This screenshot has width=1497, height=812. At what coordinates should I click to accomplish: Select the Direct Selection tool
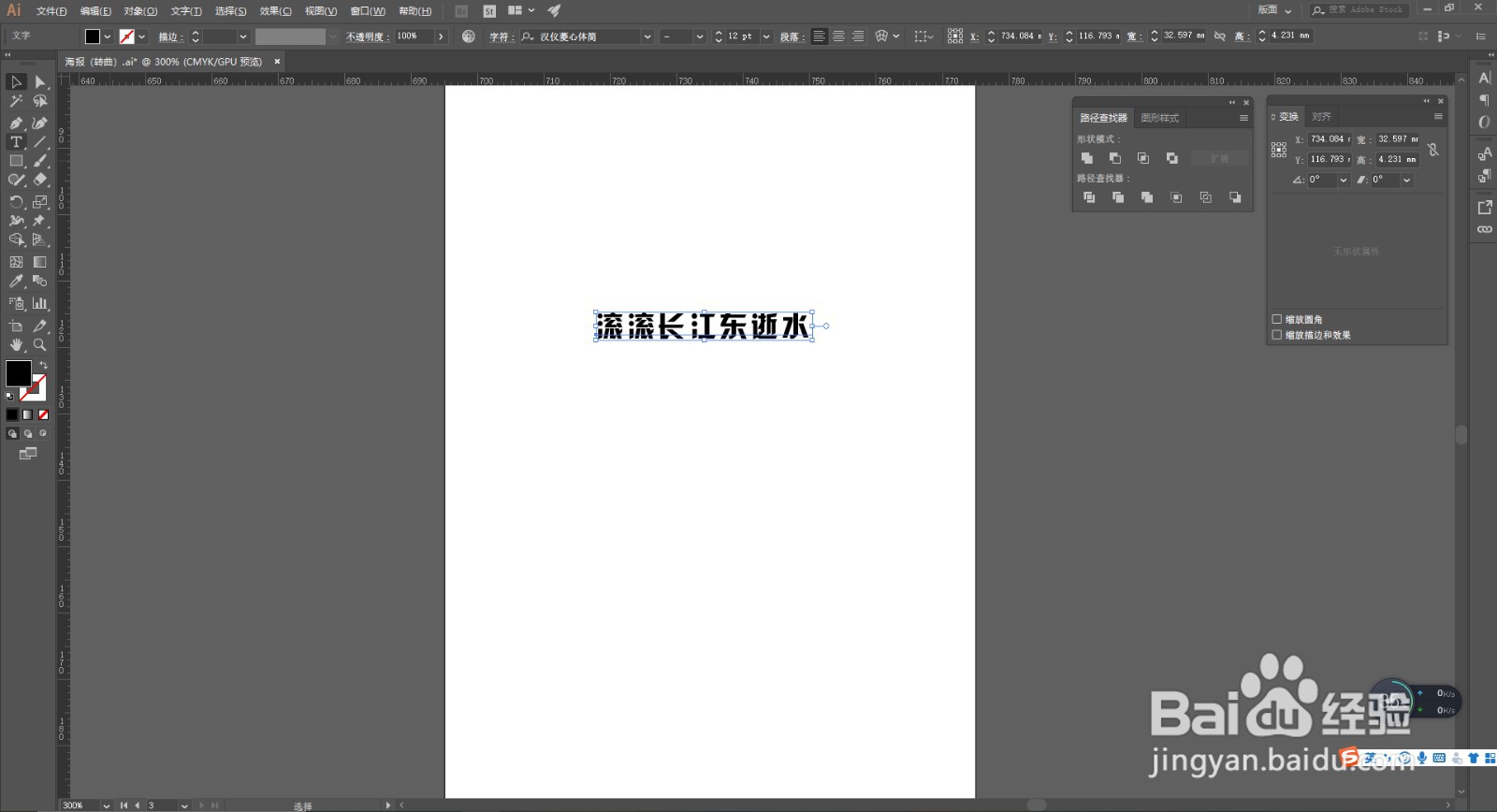point(40,82)
